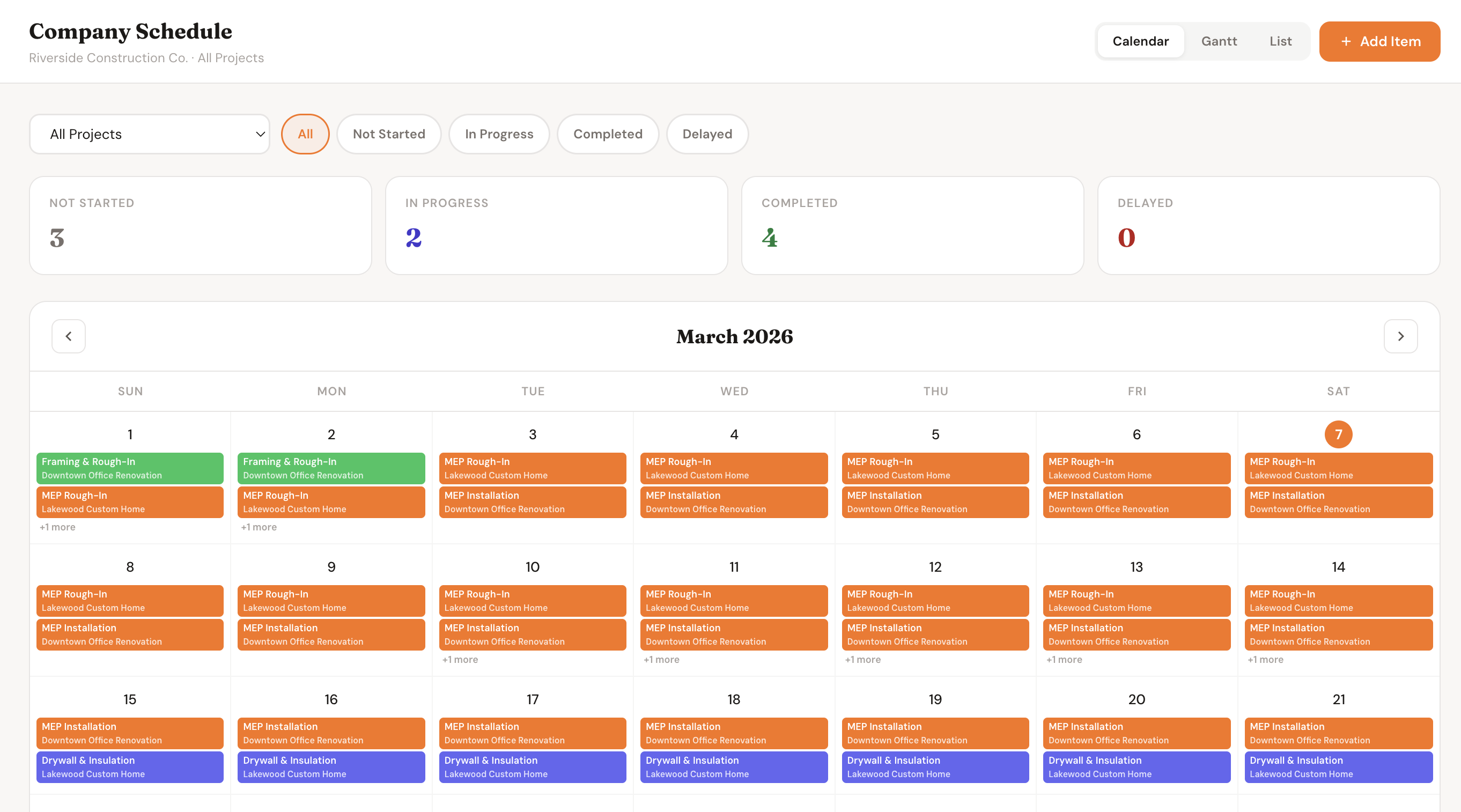Open MEP Installation event on March 21
Screen dimensions: 1461x812
pyautogui.click(x=1339, y=733)
